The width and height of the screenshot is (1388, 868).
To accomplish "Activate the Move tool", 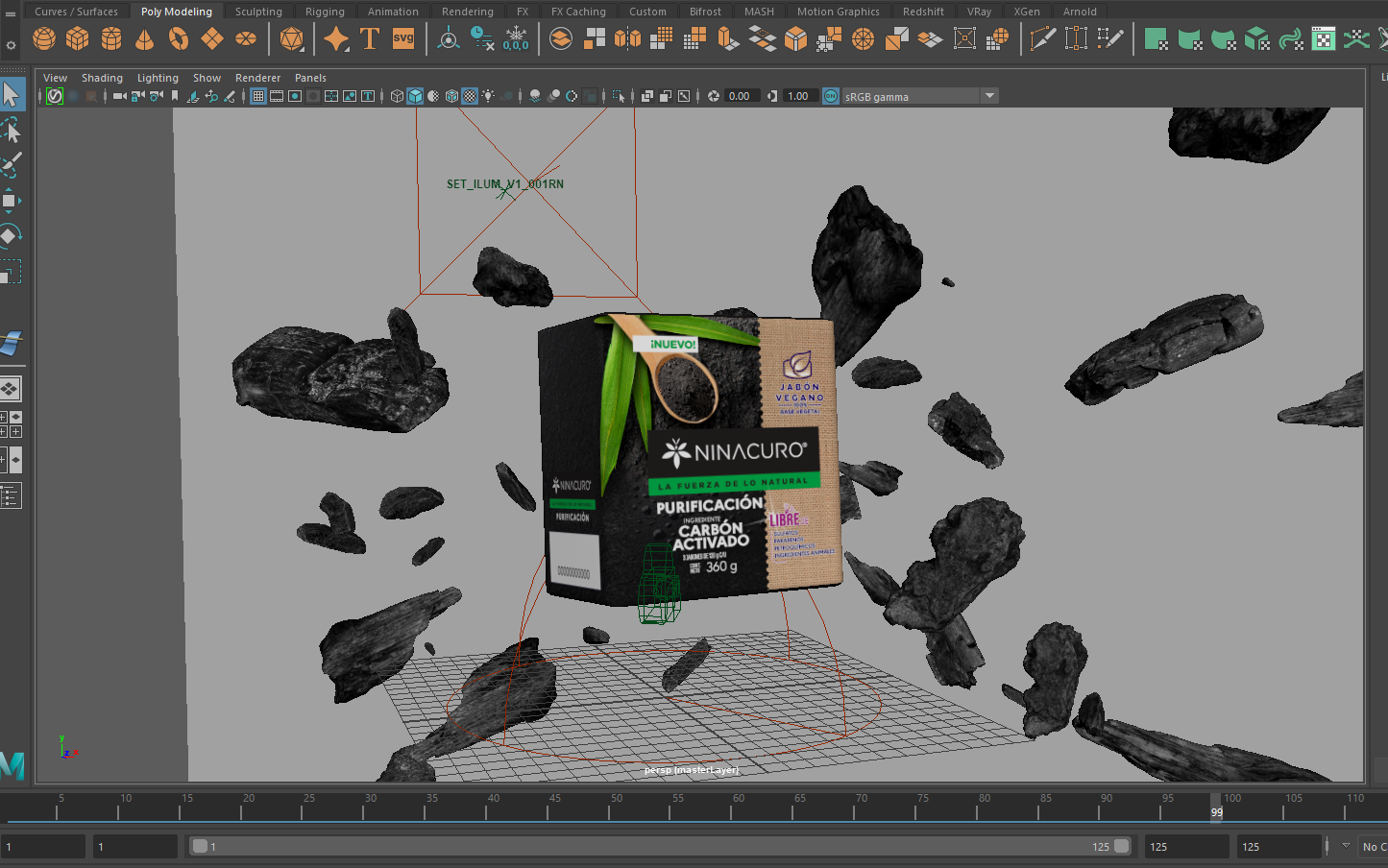I will (x=12, y=201).
